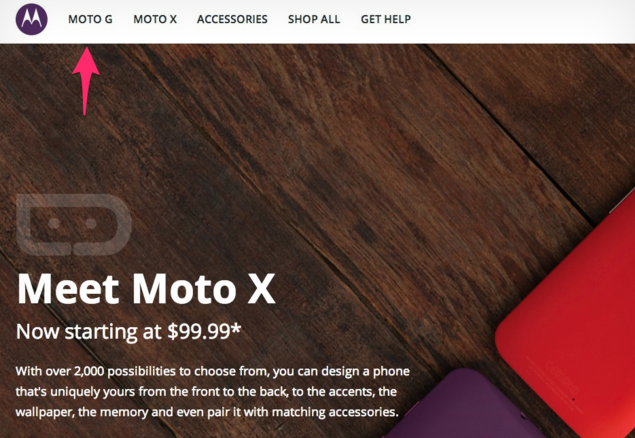Click the line starting "that's uniquely yours"
Screen dimensions: 635x438
(206, 391)
